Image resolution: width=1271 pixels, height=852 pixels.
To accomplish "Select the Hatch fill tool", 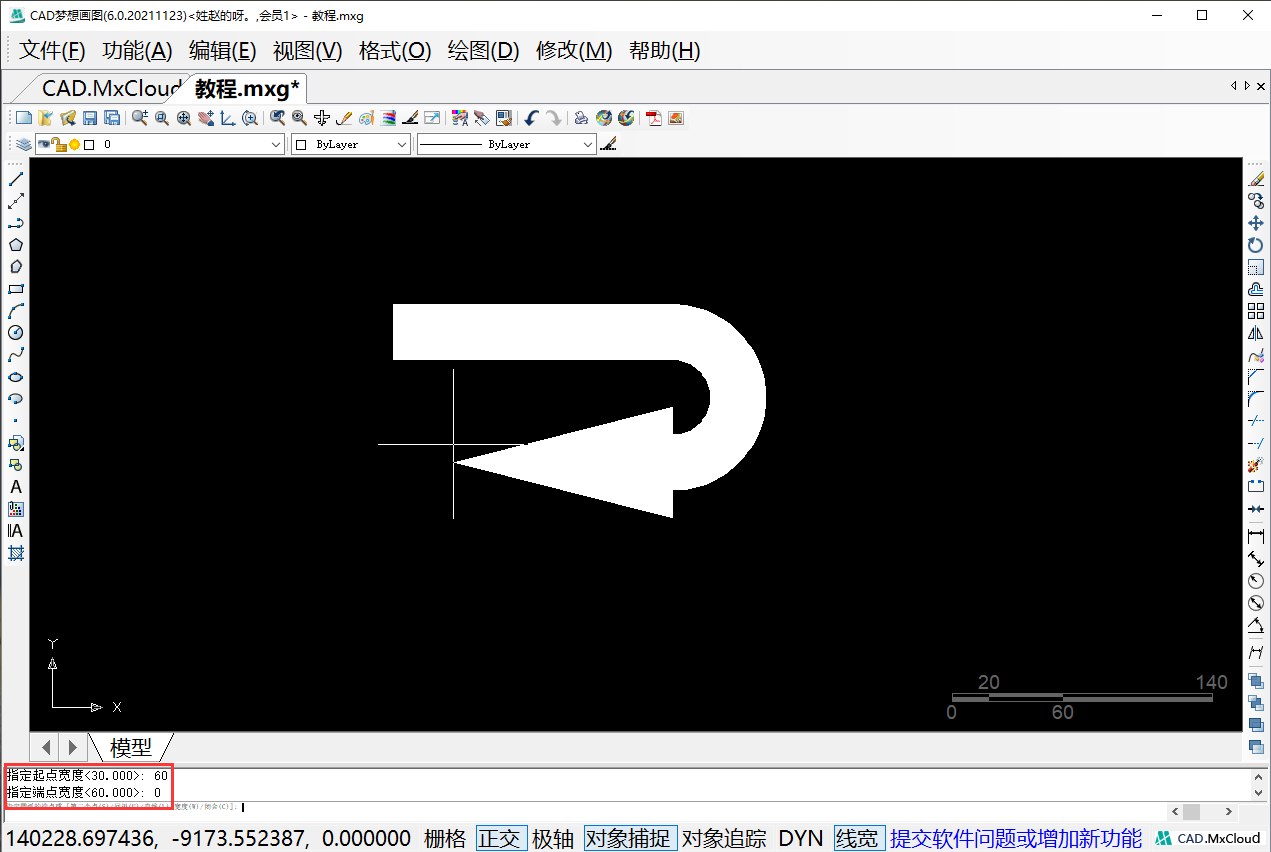I will 16,553.
